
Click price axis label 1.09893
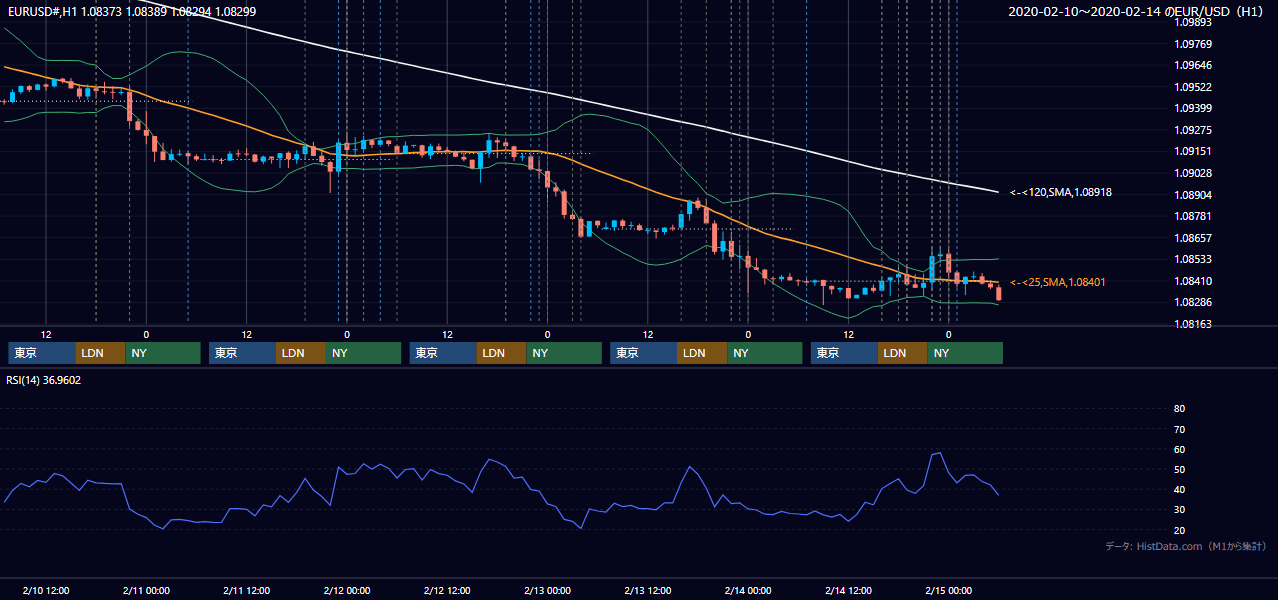click(x=1192, y=22)
